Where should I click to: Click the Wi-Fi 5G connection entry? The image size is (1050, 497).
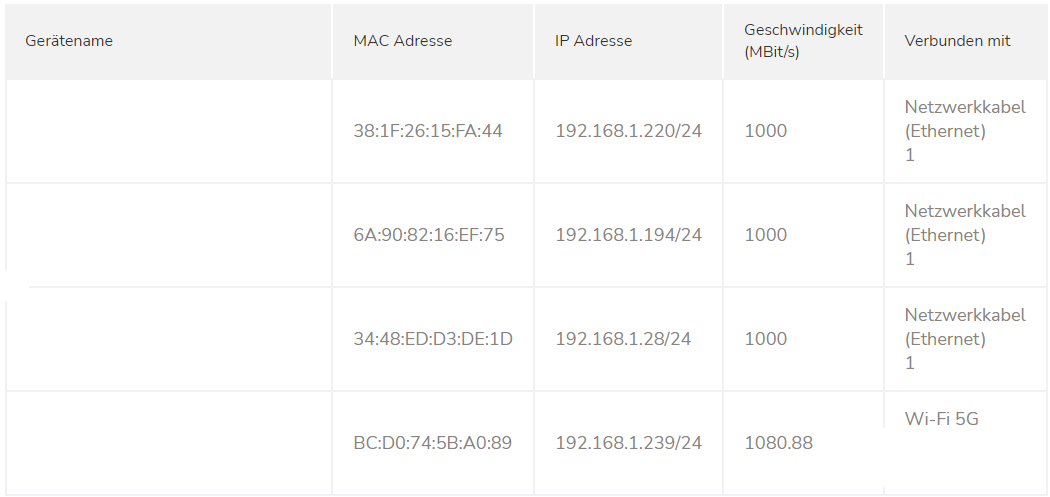click(941, 419)
